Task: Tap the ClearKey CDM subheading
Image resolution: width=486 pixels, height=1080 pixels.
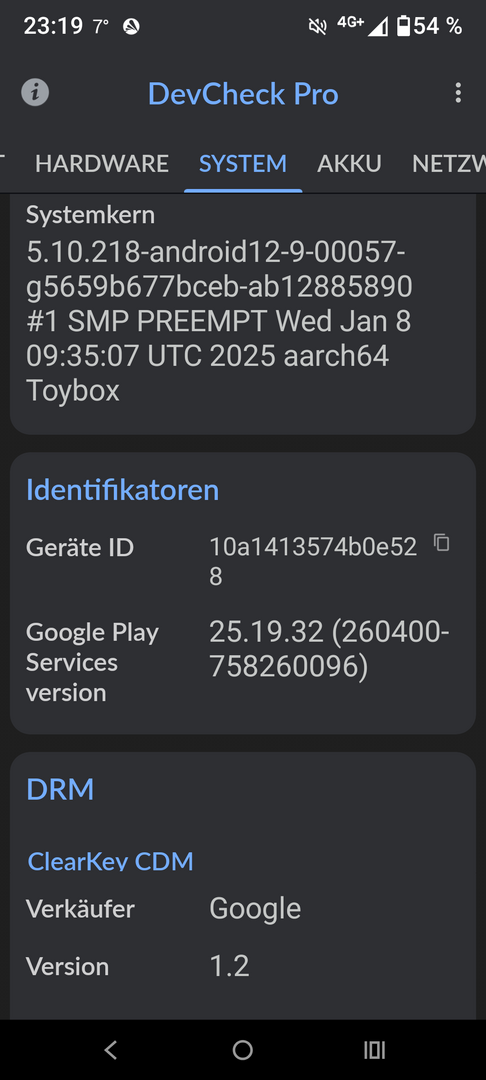Action: click(110, 861)
